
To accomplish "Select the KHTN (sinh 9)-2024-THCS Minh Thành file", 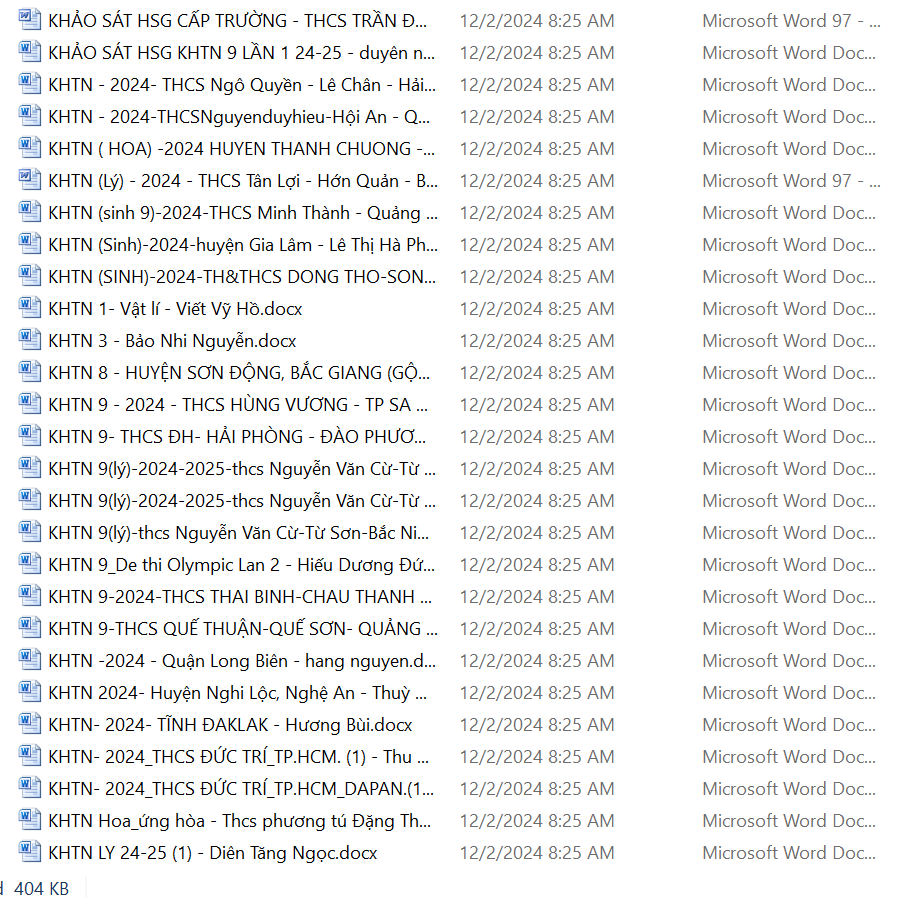I will 241,212.
